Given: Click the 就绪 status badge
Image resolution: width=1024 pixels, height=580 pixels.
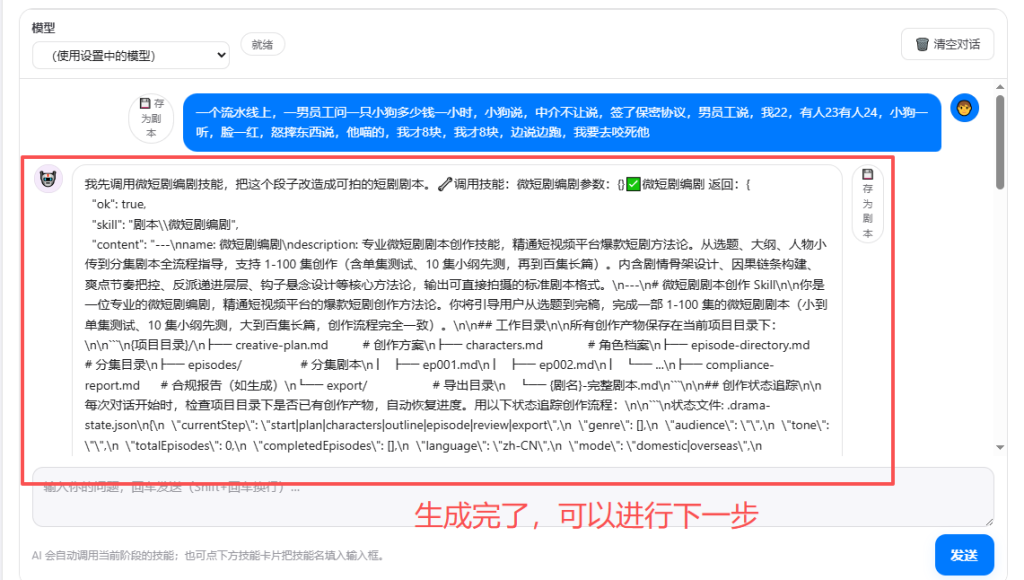Looking at the screenshot, I should (x=262, y=44).
